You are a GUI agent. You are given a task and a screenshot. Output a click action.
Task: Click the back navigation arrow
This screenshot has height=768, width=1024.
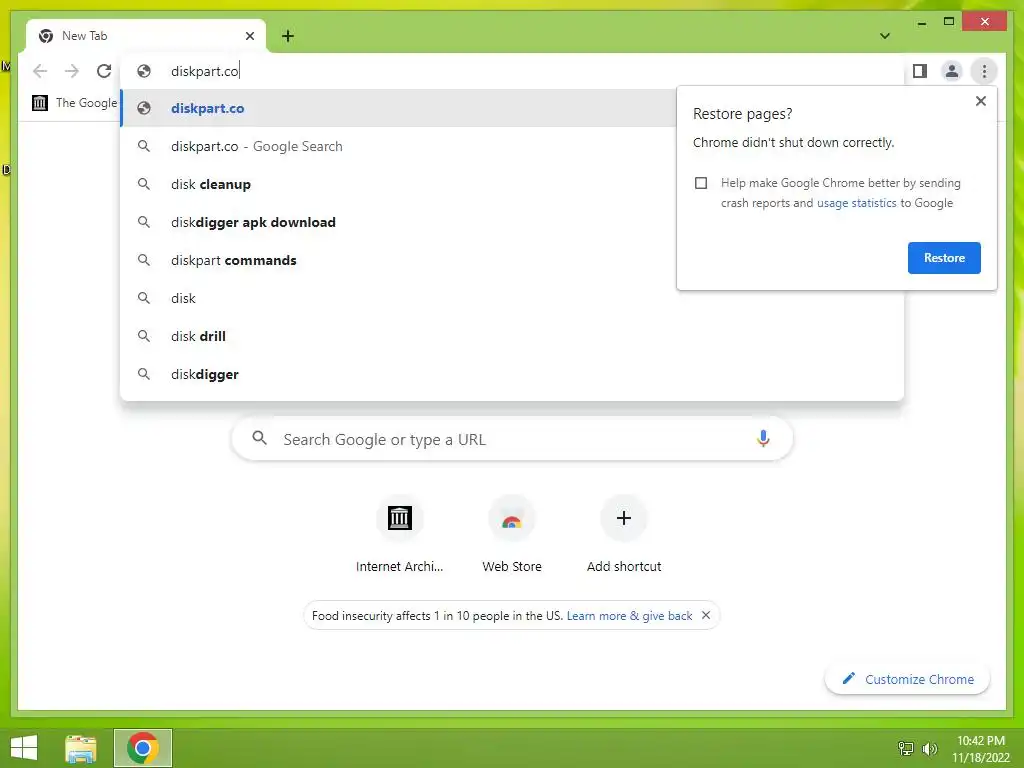[x=40, y=71]
